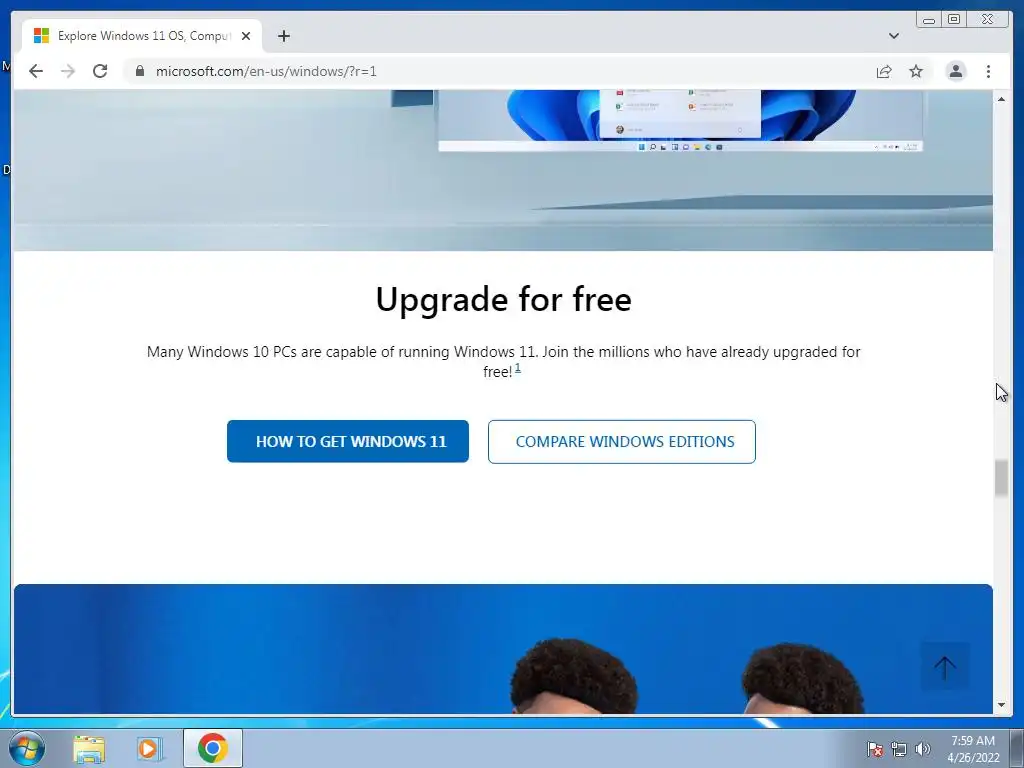Reload the current page
This screenshot has height=768, width=1024.
(100, 71)
